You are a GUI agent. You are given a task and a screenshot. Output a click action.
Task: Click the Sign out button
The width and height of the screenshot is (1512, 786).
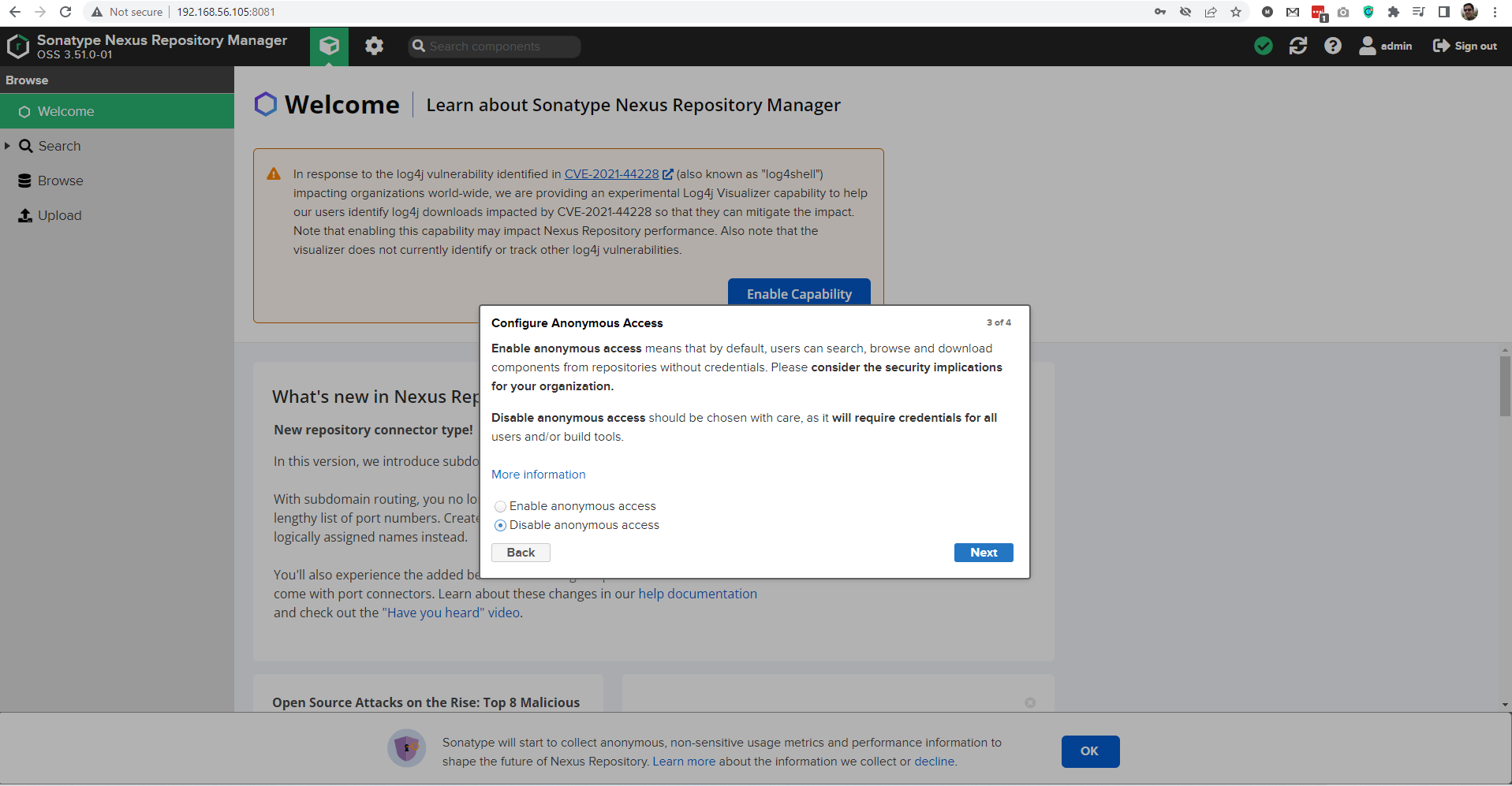coord(1465,46)
